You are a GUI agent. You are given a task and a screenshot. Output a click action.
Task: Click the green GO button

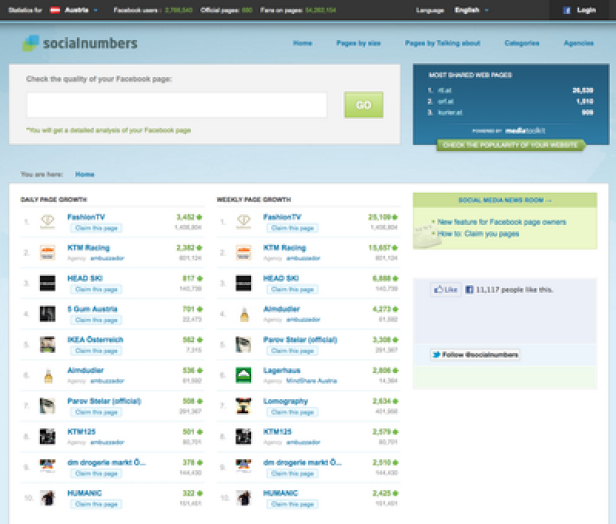pyautogui.click(x=364, y=105)
